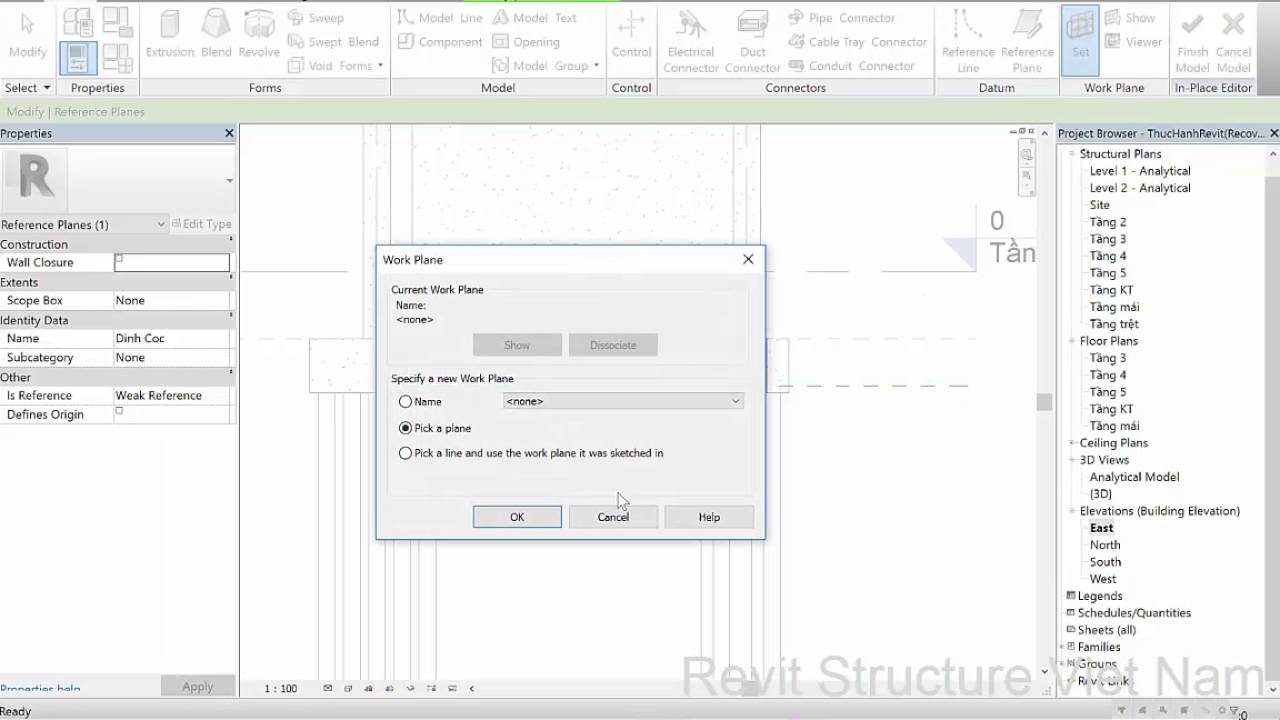This screenshot has height=720, width=1280.
Task: Toggle the Defines Origin checkbox
Action: point(119,411)
